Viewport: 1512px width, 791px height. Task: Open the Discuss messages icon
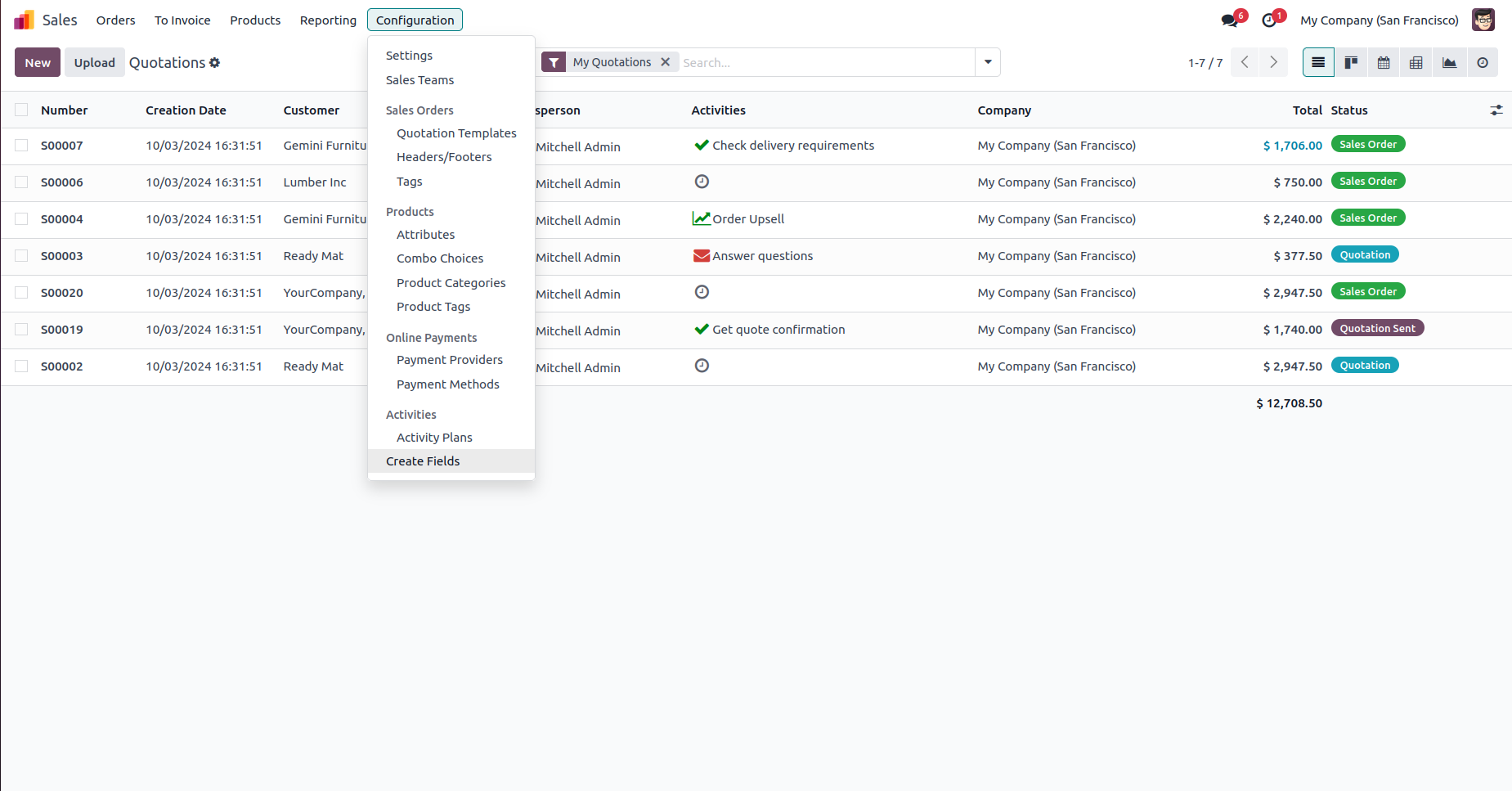click(1229, 20)
